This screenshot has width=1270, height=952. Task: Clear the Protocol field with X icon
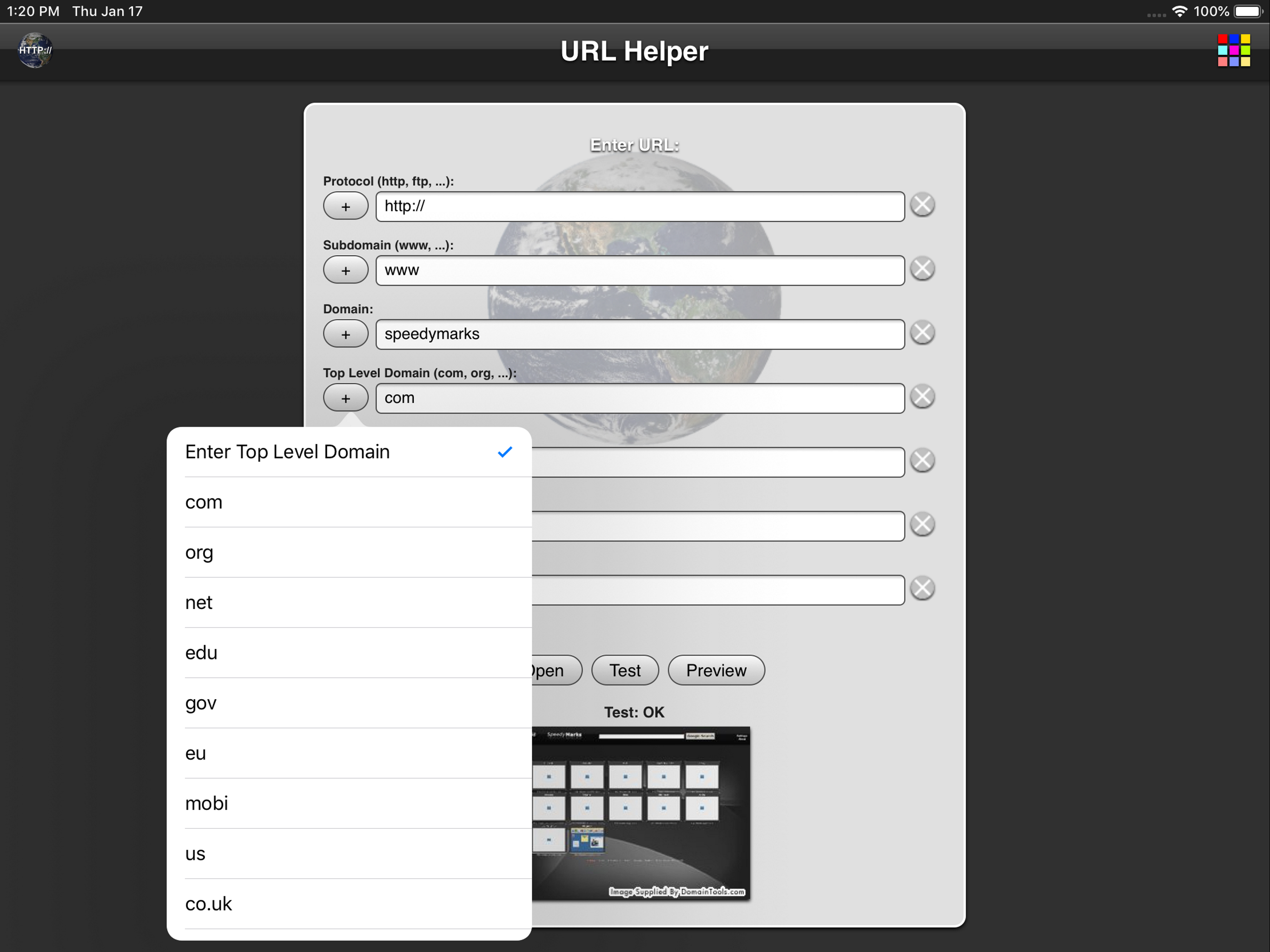pyautogui.click(x=922, y=205)
